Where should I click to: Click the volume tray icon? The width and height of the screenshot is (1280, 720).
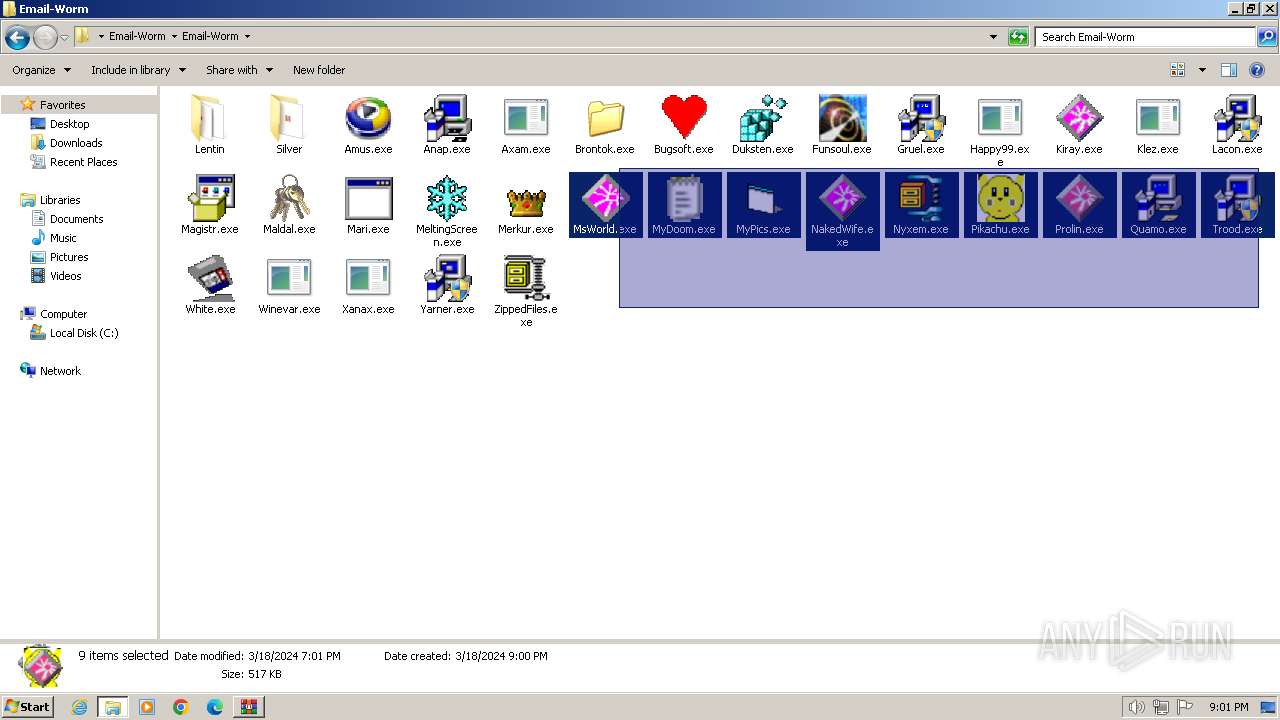point(1136,707)
